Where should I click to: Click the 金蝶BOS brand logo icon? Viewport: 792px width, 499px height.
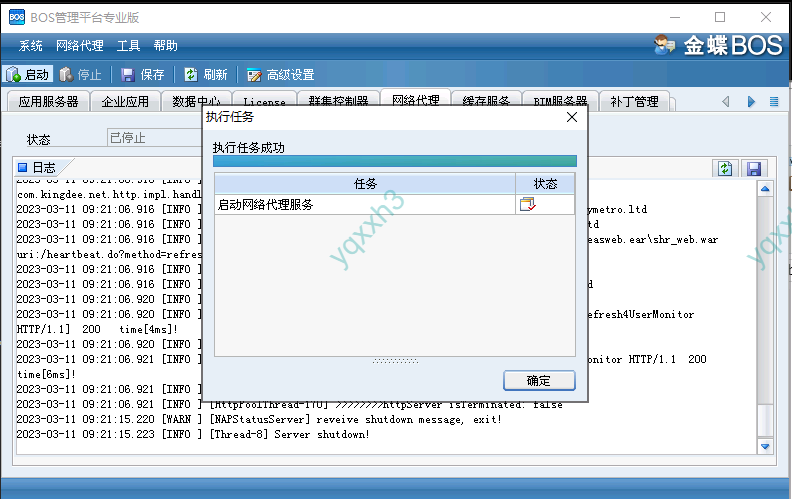(664, 45)
